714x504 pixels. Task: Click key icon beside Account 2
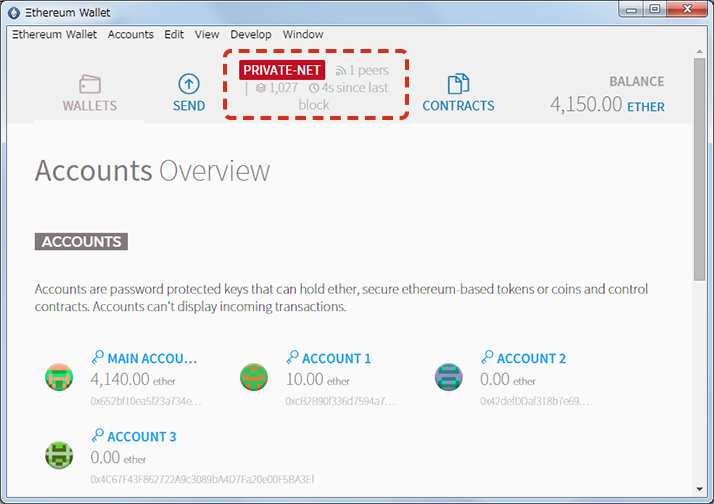pyautogui.click(x=487, y=357)
